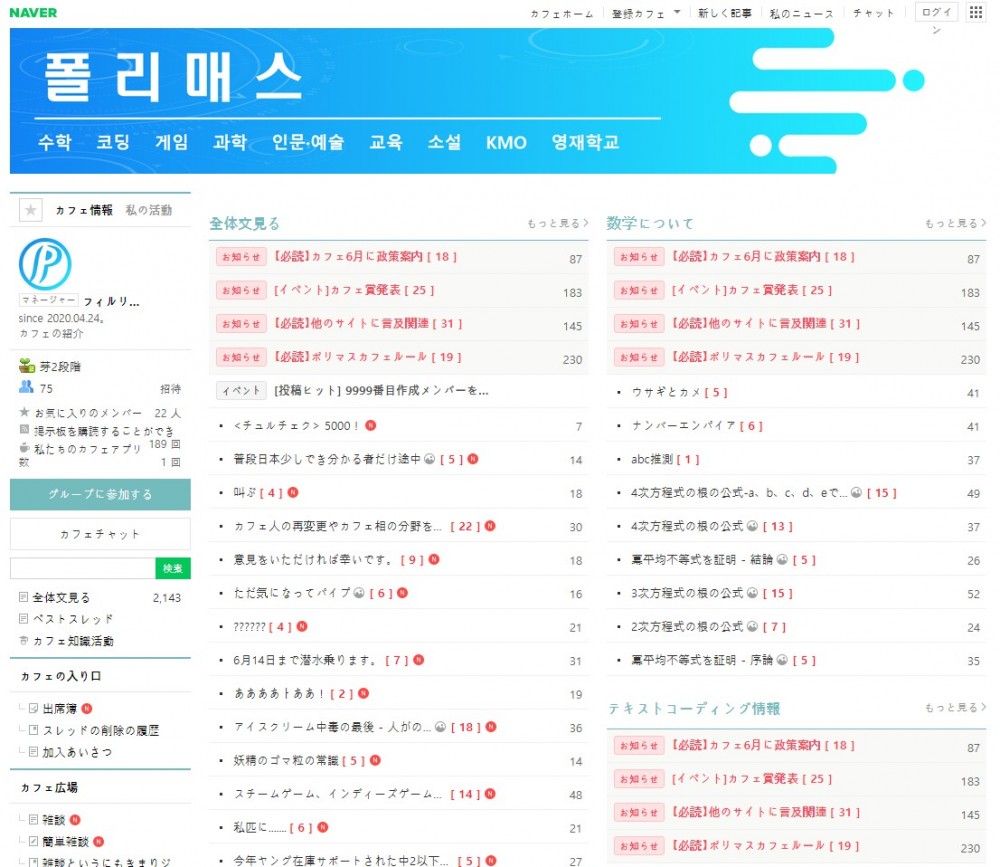This screenshot has height=867, width=1000.
Task: Click the ベストスレッド board icon
Action: coord(24,618)
